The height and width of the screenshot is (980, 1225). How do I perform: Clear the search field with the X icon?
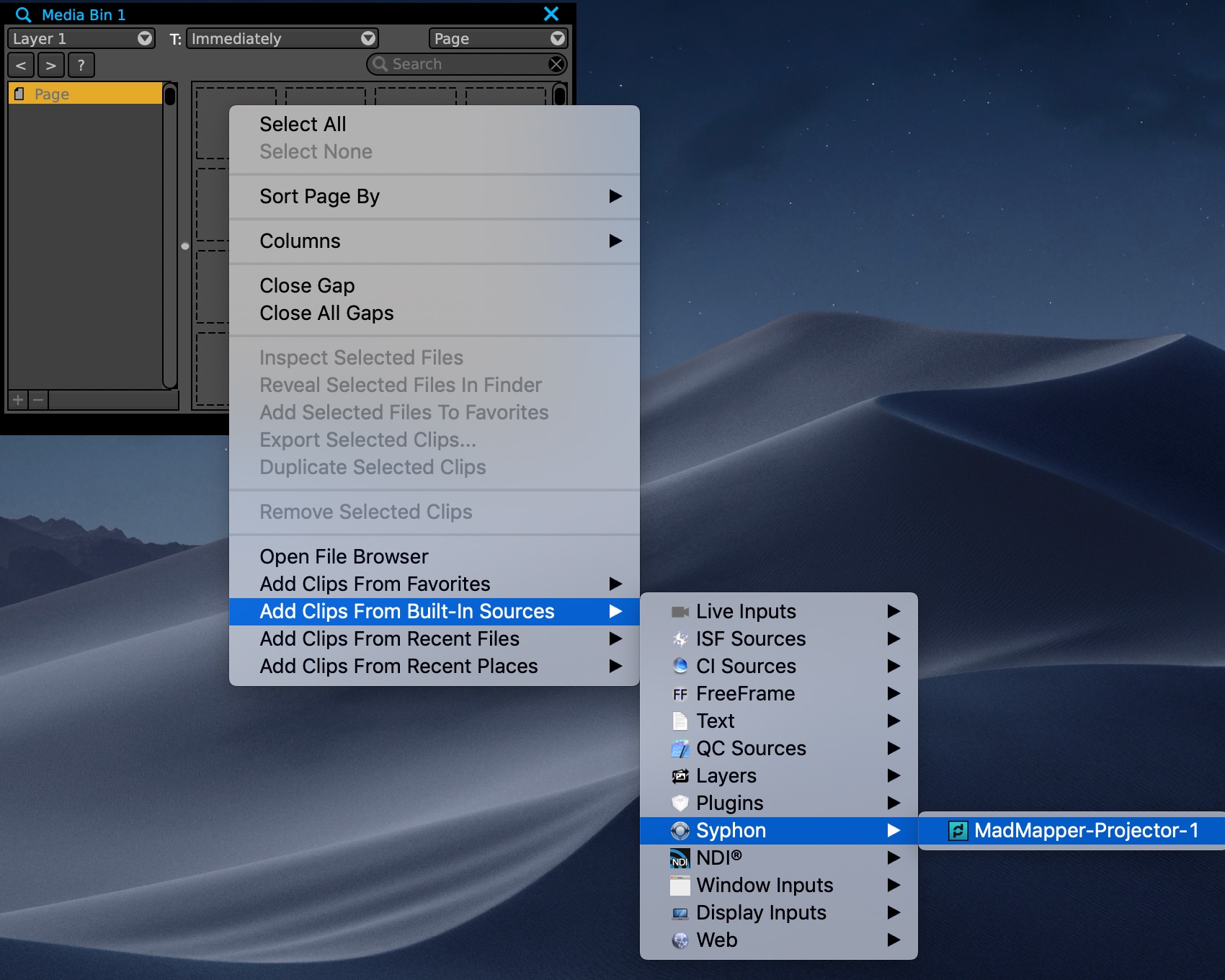pos(556,64)
